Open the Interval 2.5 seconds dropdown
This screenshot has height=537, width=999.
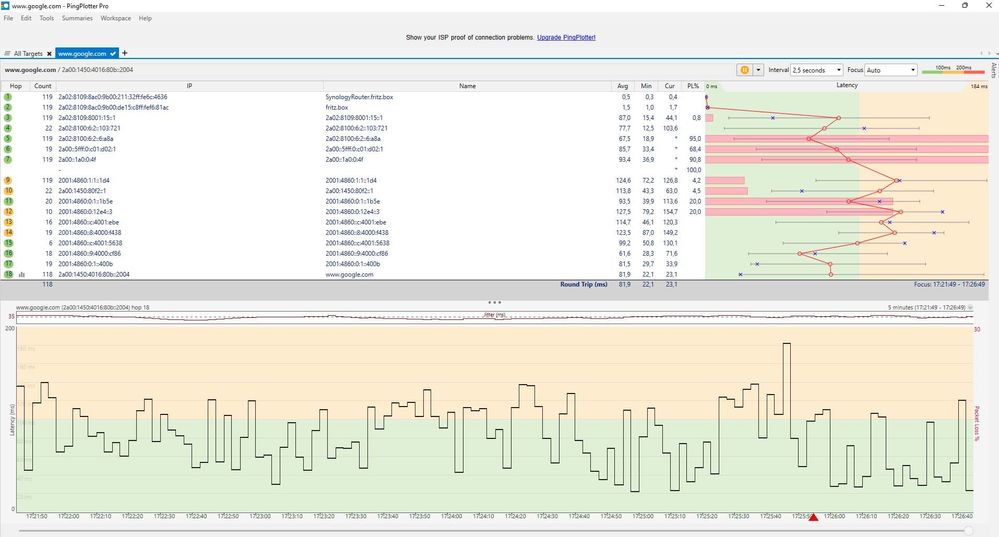817,70
